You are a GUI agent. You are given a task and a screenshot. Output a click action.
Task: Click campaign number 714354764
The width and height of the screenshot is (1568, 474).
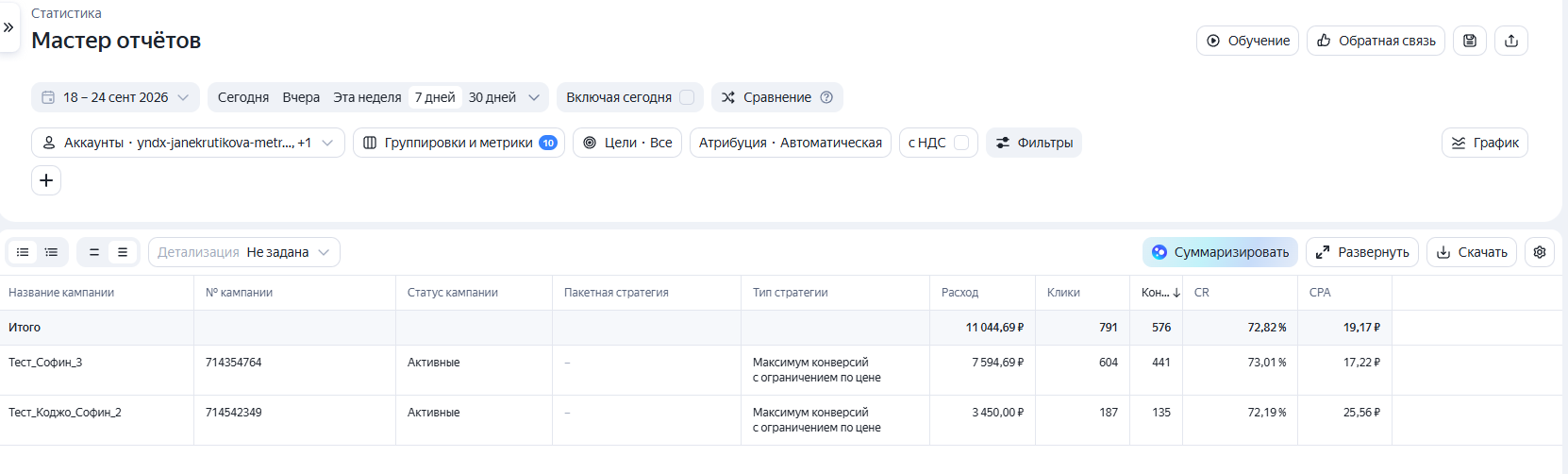(234, 363)
